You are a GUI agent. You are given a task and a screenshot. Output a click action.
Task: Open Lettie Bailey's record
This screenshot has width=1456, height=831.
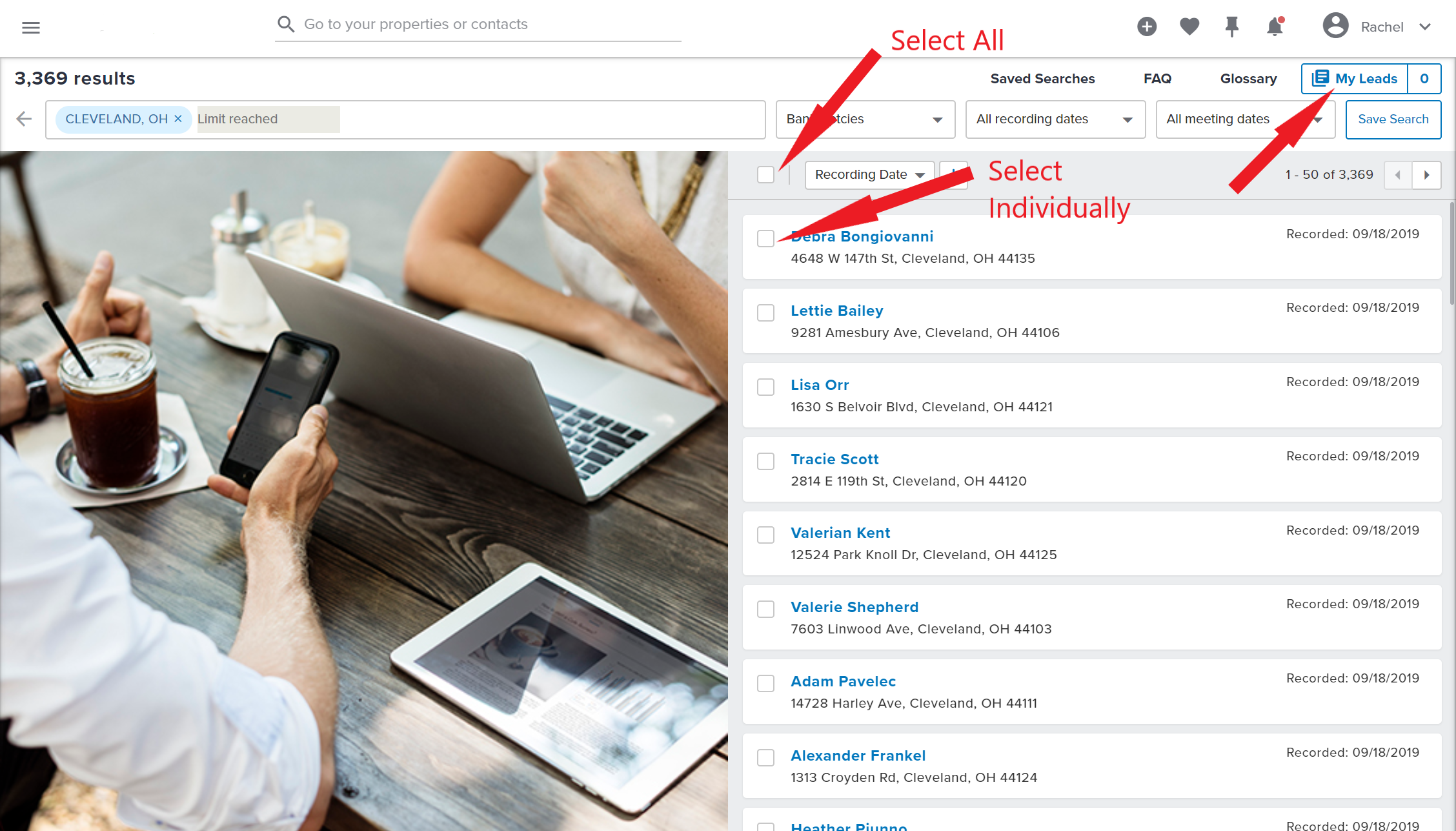pyautogui.click(x=837, y=311)
